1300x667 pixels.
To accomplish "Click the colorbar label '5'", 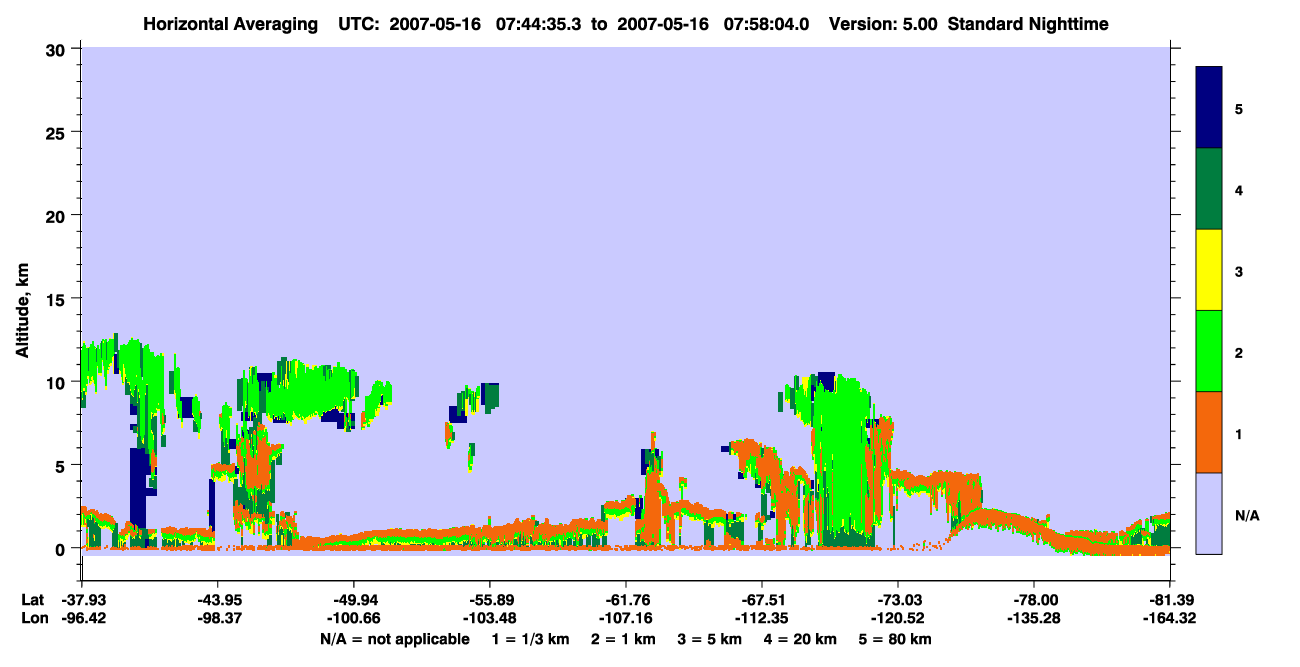I will tap(1239, 109).
